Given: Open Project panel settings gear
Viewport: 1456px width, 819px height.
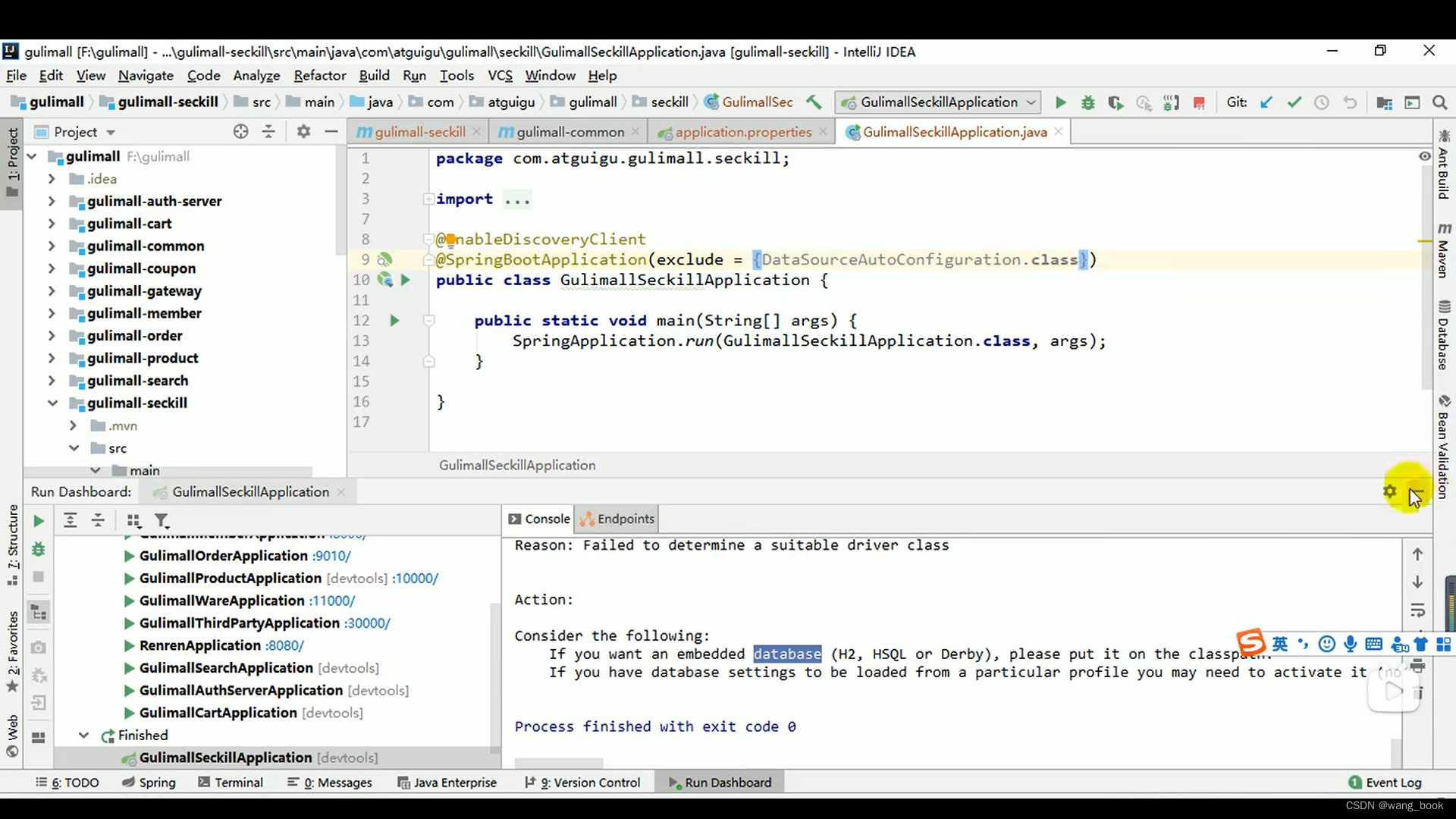Looking at the screenshot, I should click(303, 131).
